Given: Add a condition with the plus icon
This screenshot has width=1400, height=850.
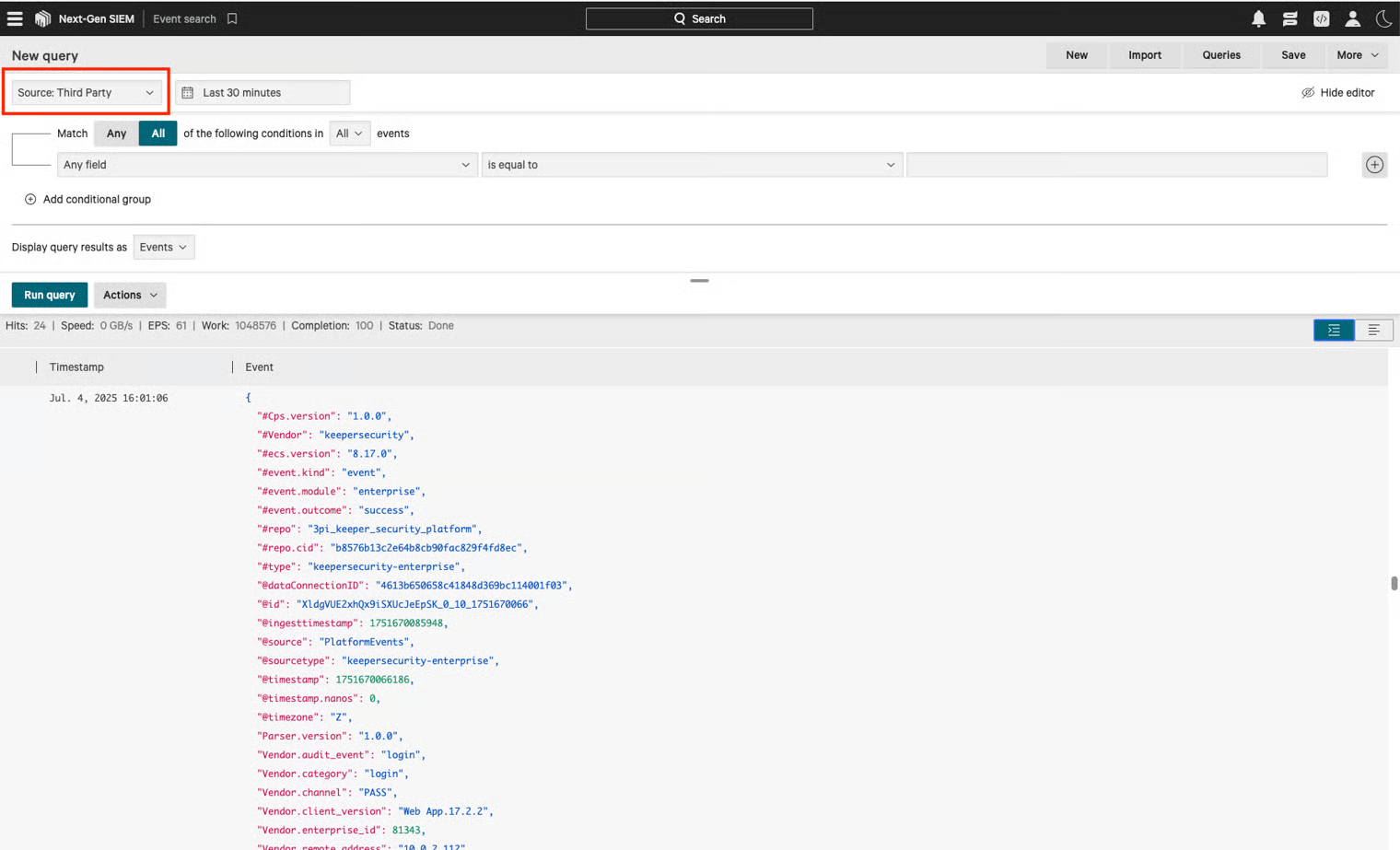Looking at the screenshot, I should tap(1374, 165).
